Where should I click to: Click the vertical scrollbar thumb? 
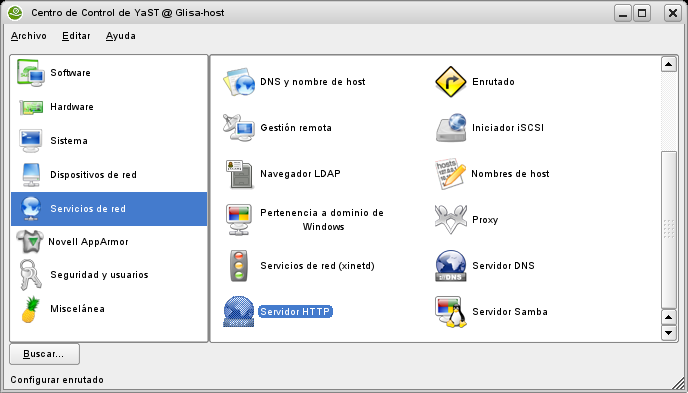[668, 229]
